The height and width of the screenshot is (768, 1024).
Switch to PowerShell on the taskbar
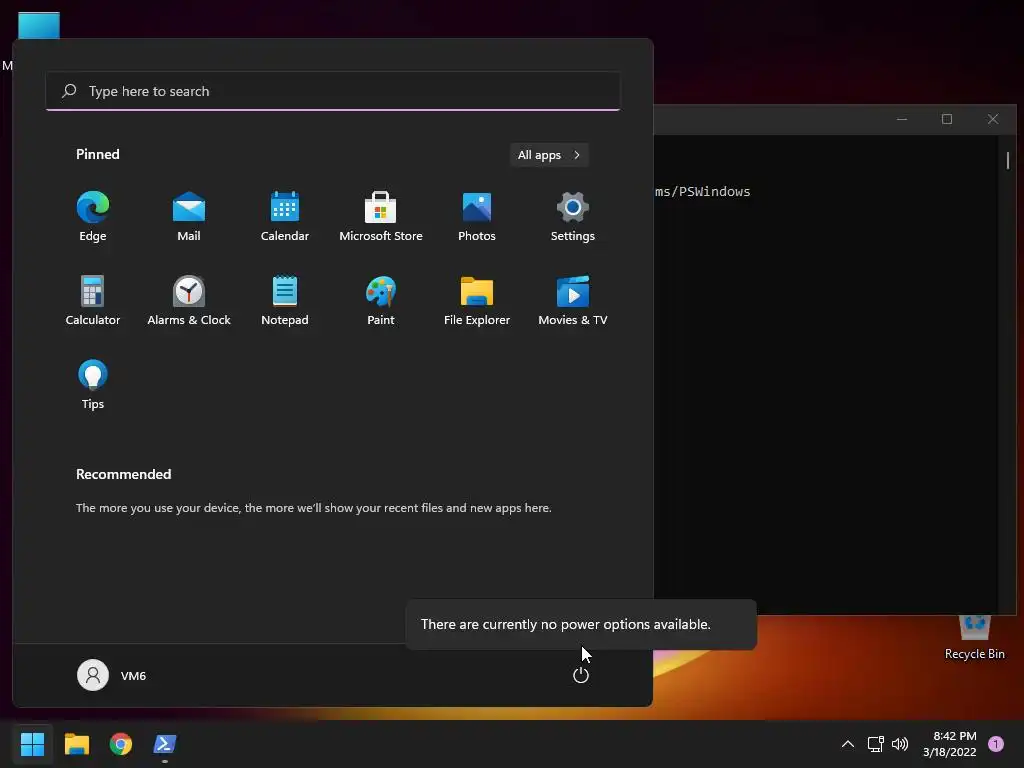(165, 744)
